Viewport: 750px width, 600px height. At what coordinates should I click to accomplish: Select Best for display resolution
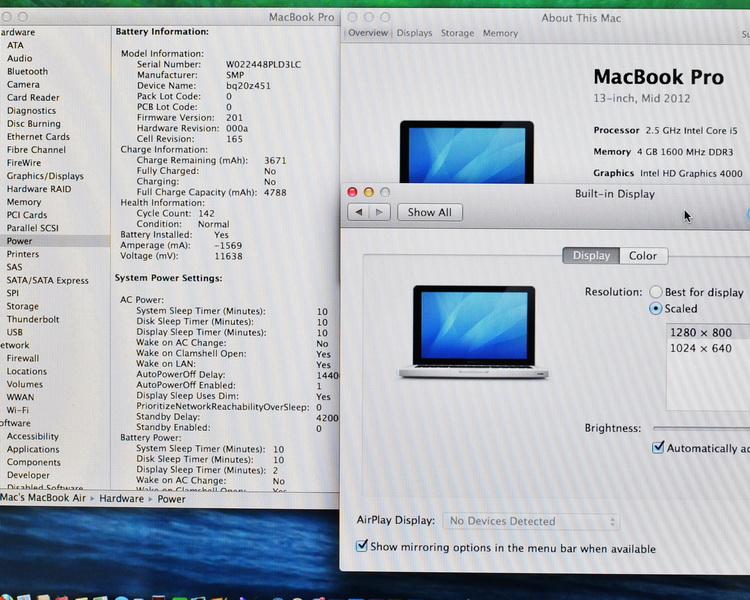(x=656, y=292)
